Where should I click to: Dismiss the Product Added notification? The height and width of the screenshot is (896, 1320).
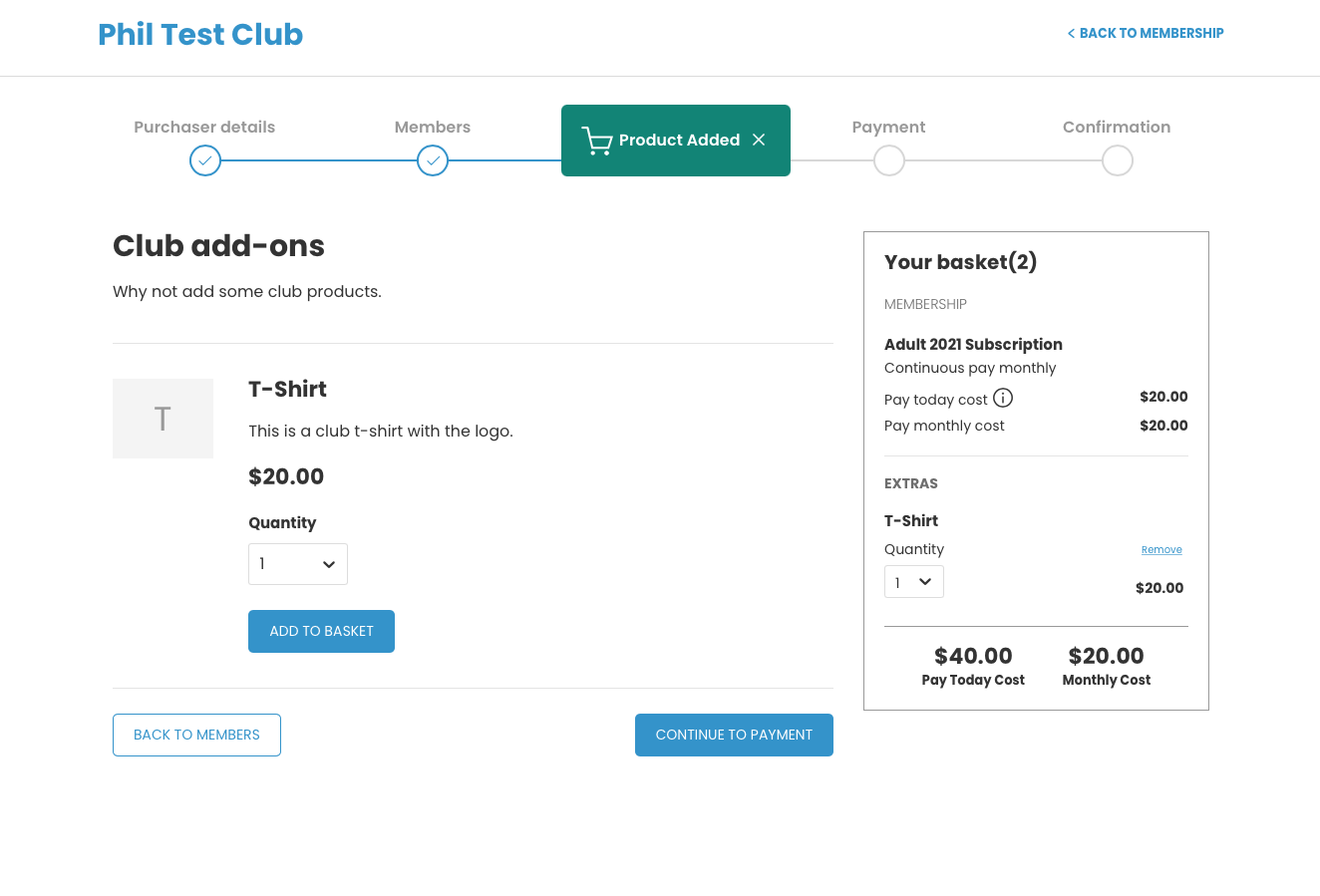[x=759, y=140]
